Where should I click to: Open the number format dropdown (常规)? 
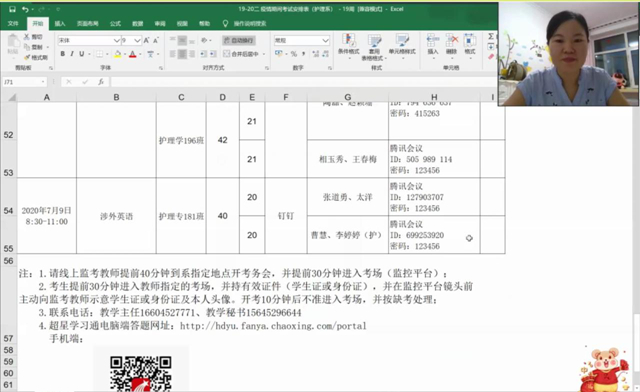(325, 40)
